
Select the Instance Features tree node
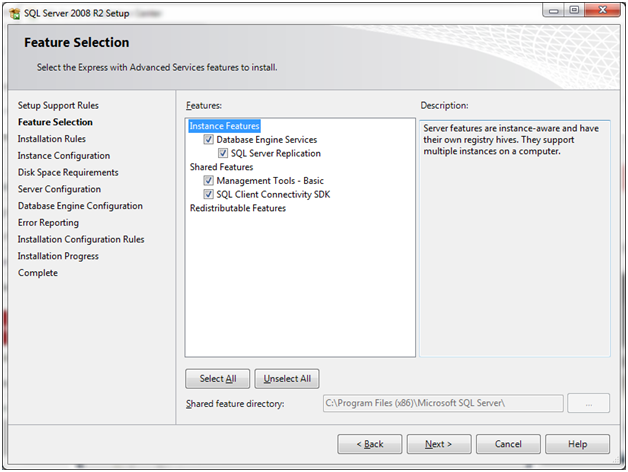[224, 127]
